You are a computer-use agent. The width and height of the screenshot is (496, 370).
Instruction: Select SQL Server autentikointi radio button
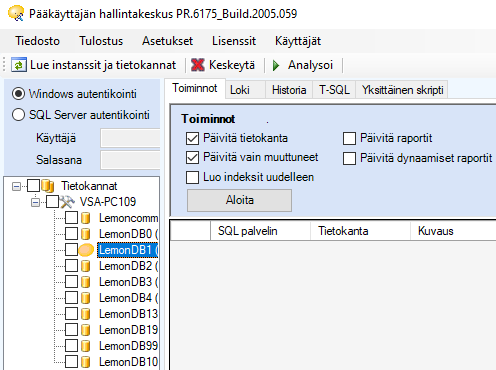[18, 115]
